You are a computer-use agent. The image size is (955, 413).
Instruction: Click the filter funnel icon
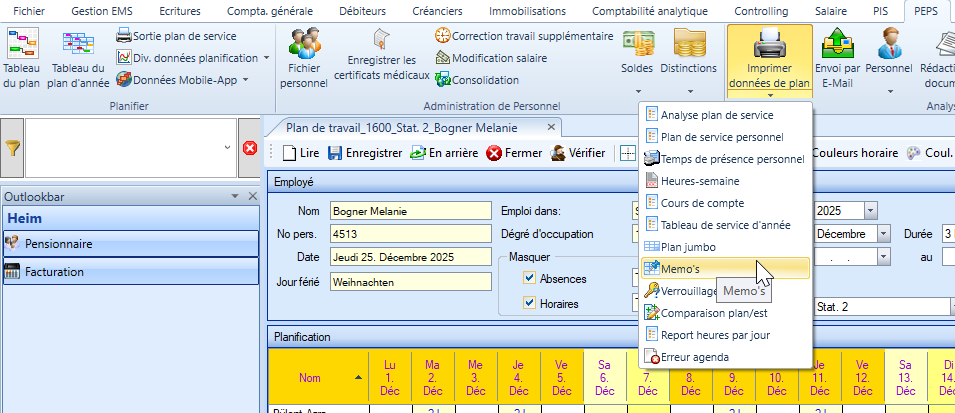point(12,148)
